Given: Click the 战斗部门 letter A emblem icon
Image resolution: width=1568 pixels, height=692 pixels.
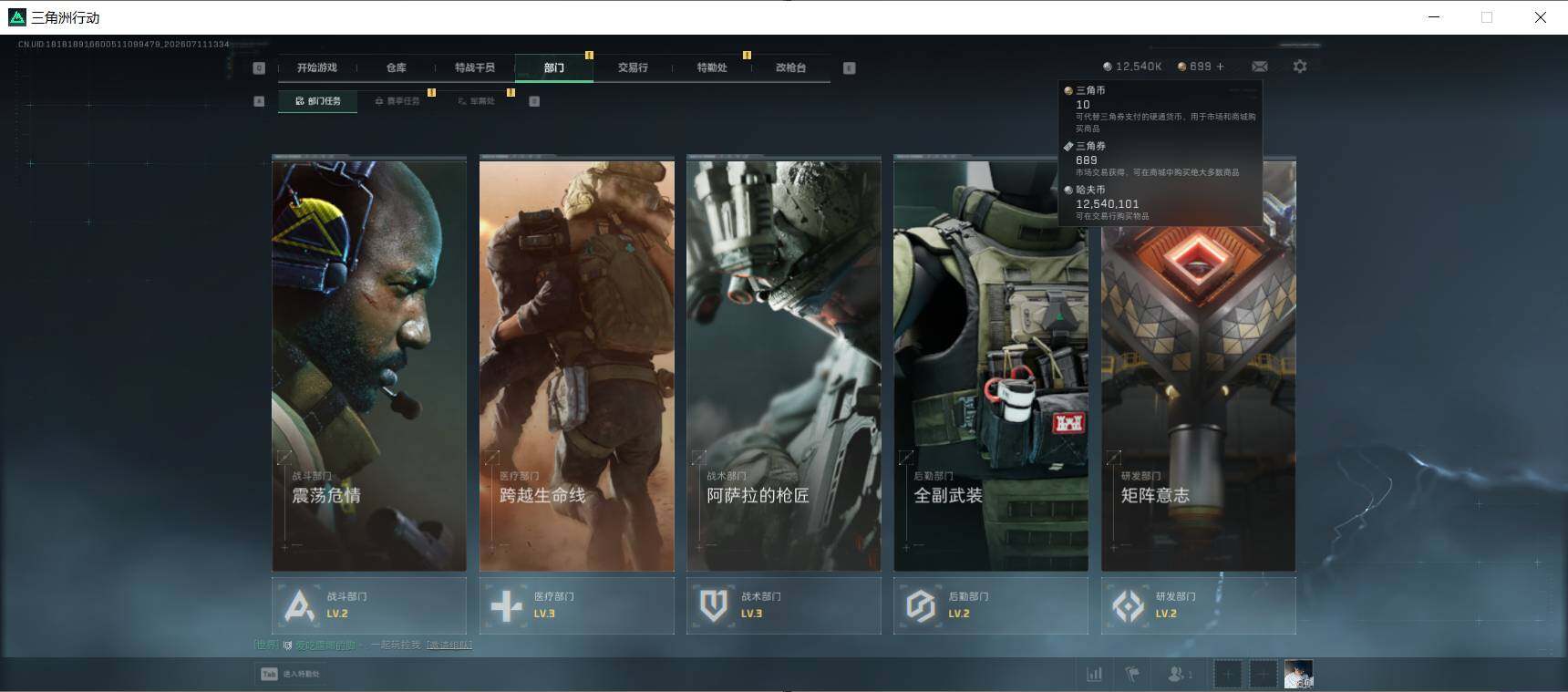Looking at the screenshot, I should point(299,605).
